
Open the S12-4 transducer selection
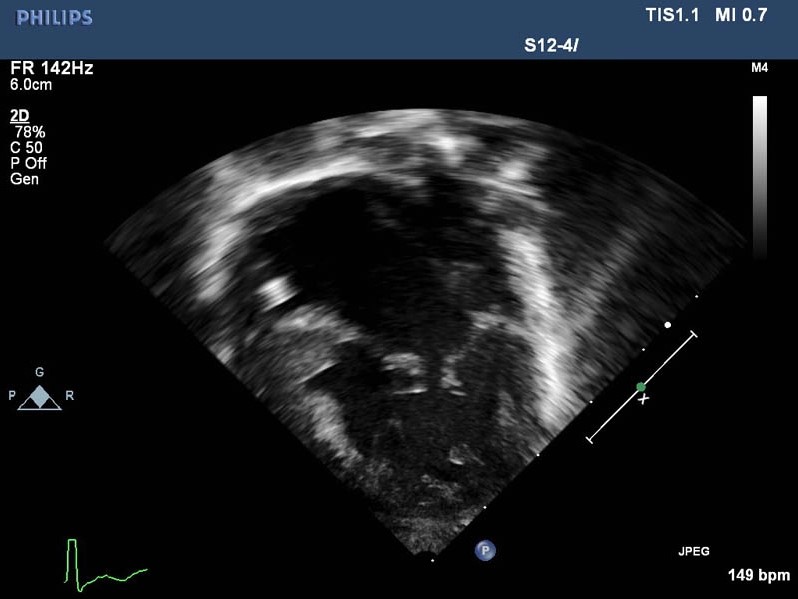549,46
